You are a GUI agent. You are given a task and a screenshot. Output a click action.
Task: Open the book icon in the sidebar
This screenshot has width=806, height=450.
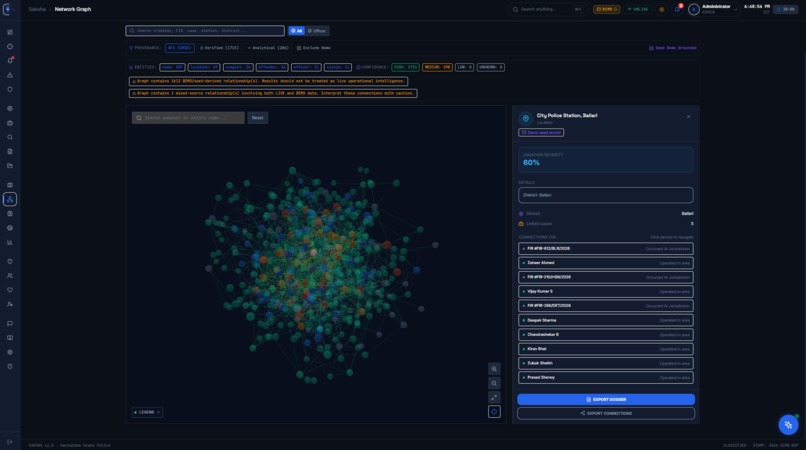pyautogui.click(x=10, y=338)
